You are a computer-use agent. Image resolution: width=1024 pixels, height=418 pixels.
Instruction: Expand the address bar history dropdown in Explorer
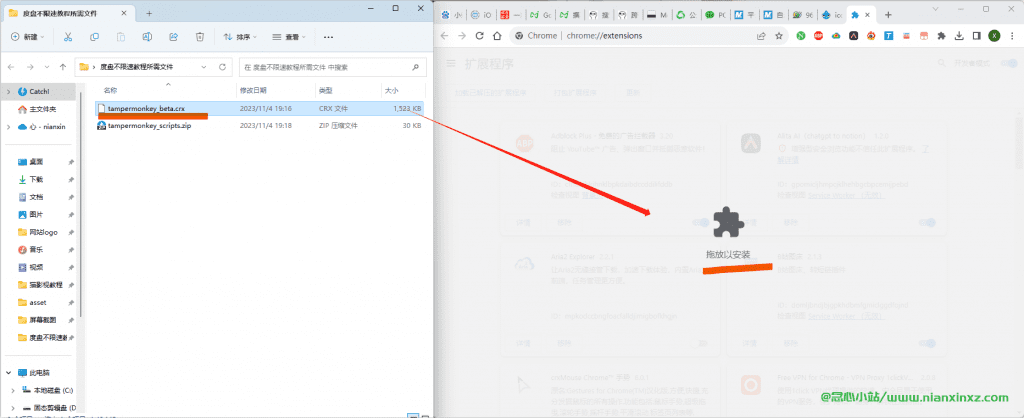(x=204, y=67)
